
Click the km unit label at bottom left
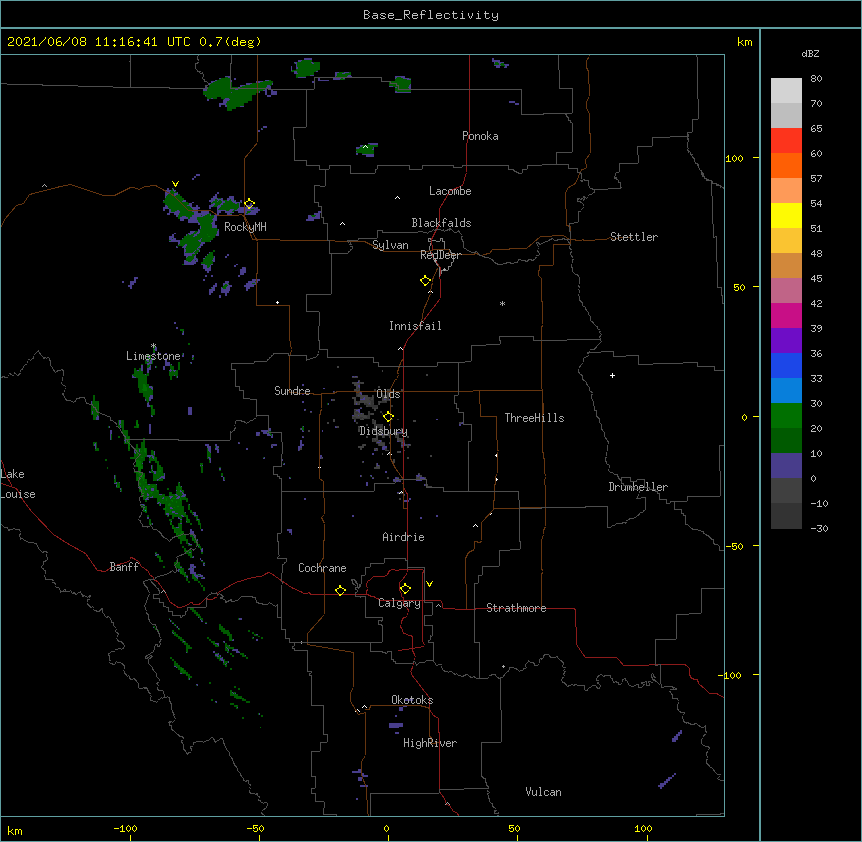pos(15,831)
